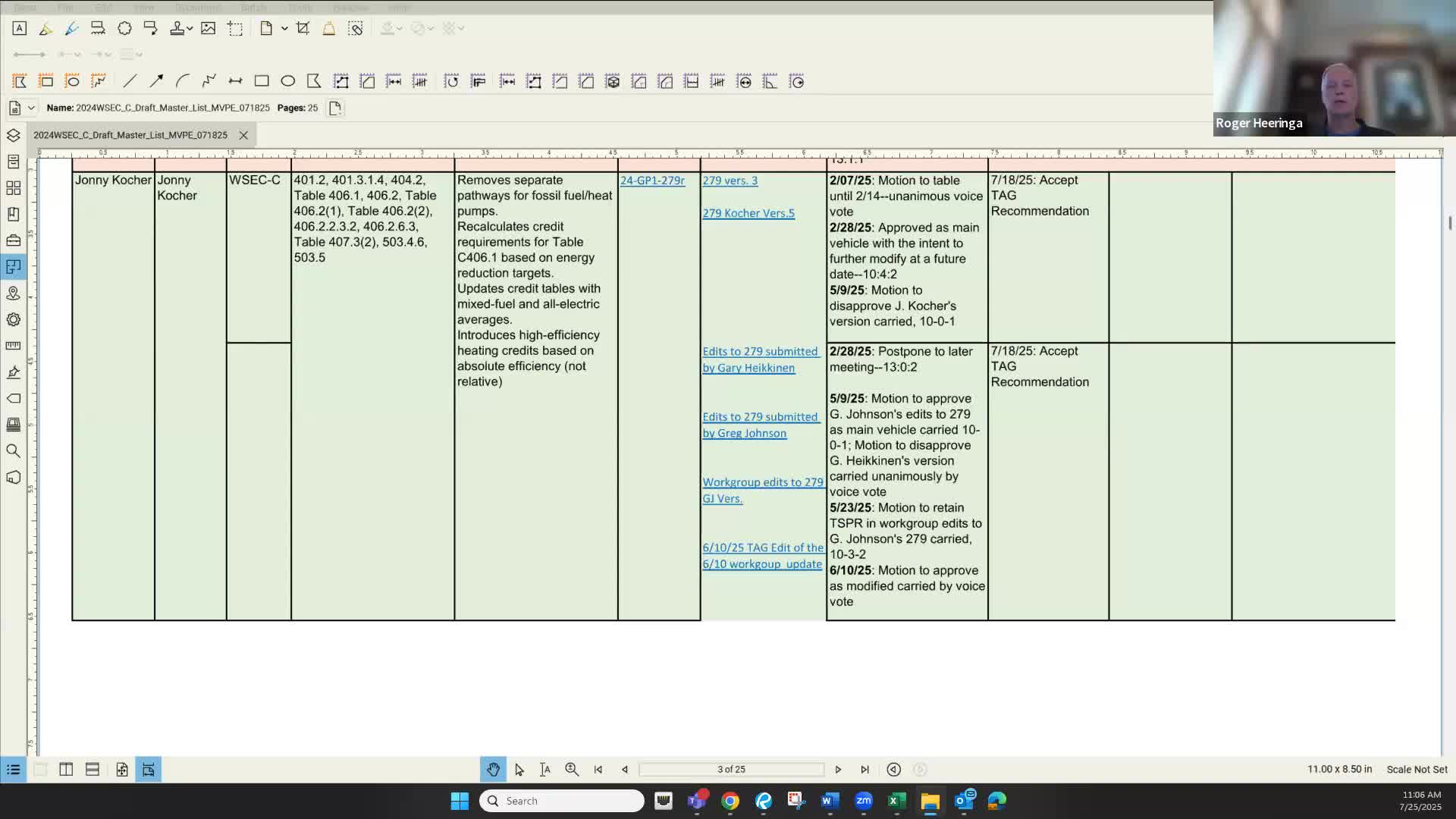The height and width of the screenshot is (819, 1456).
Task: Click the page number field 3 of 25
Action: 731,769
